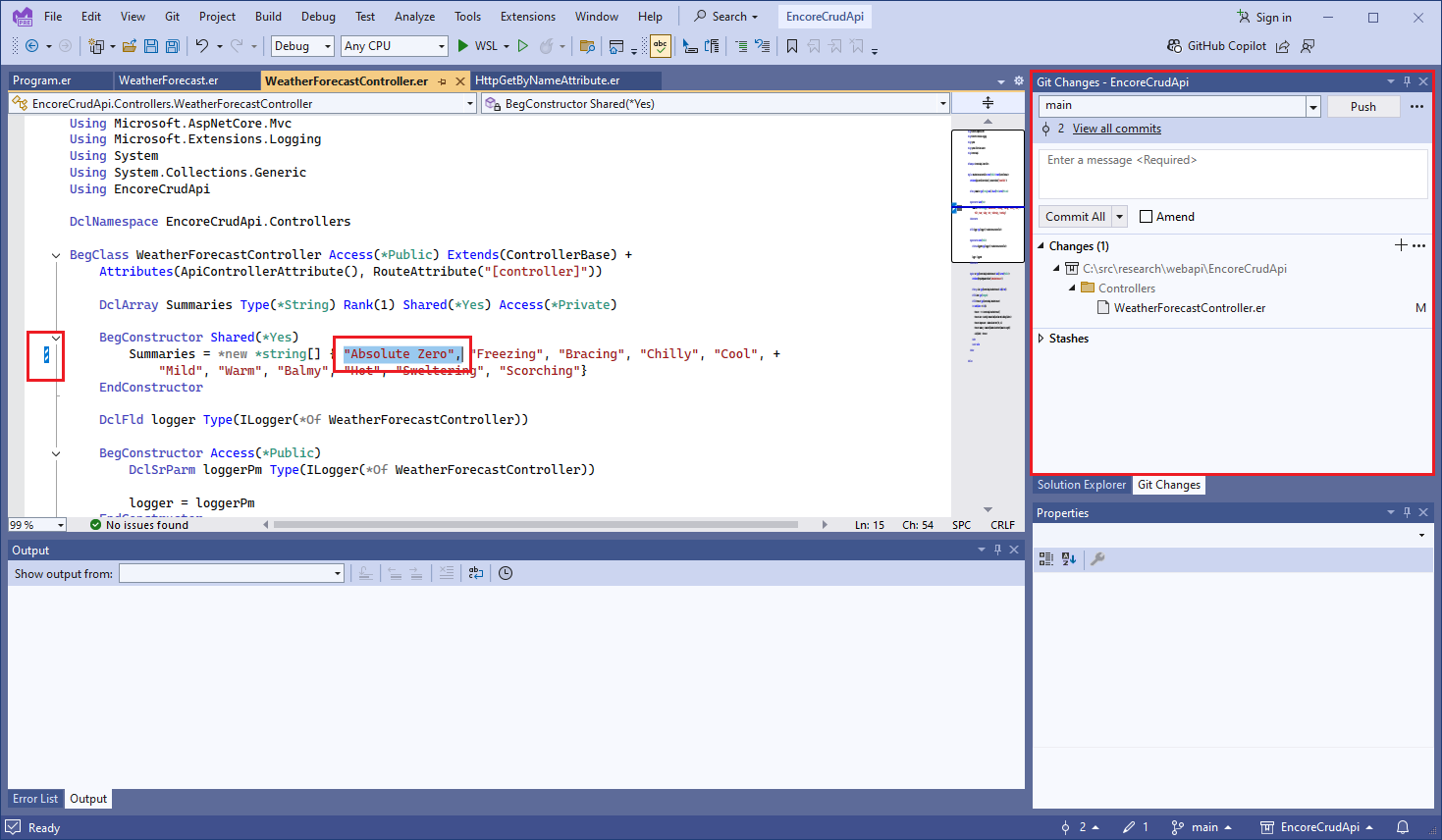The height and width of the screenshot is (840, 1442).
Task: Click the Alphabetical sort icon in Properties
Action: click(1069, 559)
